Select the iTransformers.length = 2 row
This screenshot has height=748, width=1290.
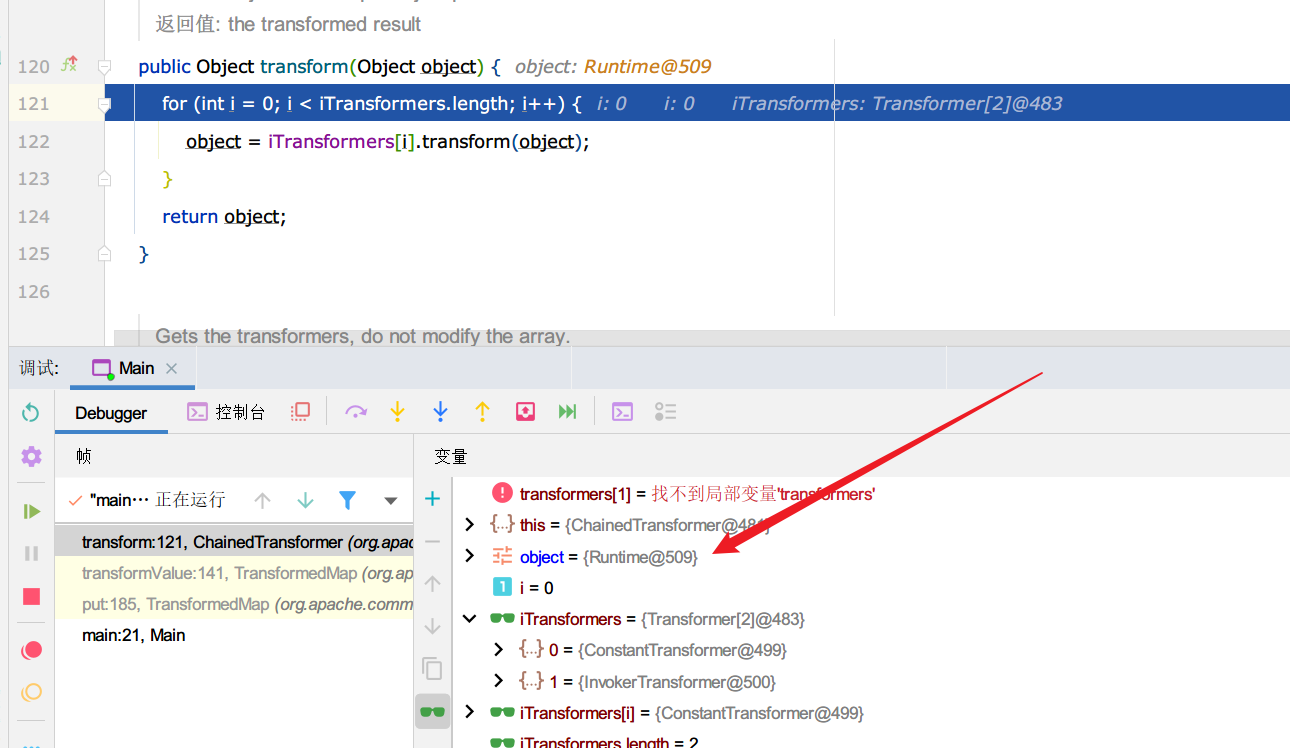pyautogui.click(x=870, y=741)
